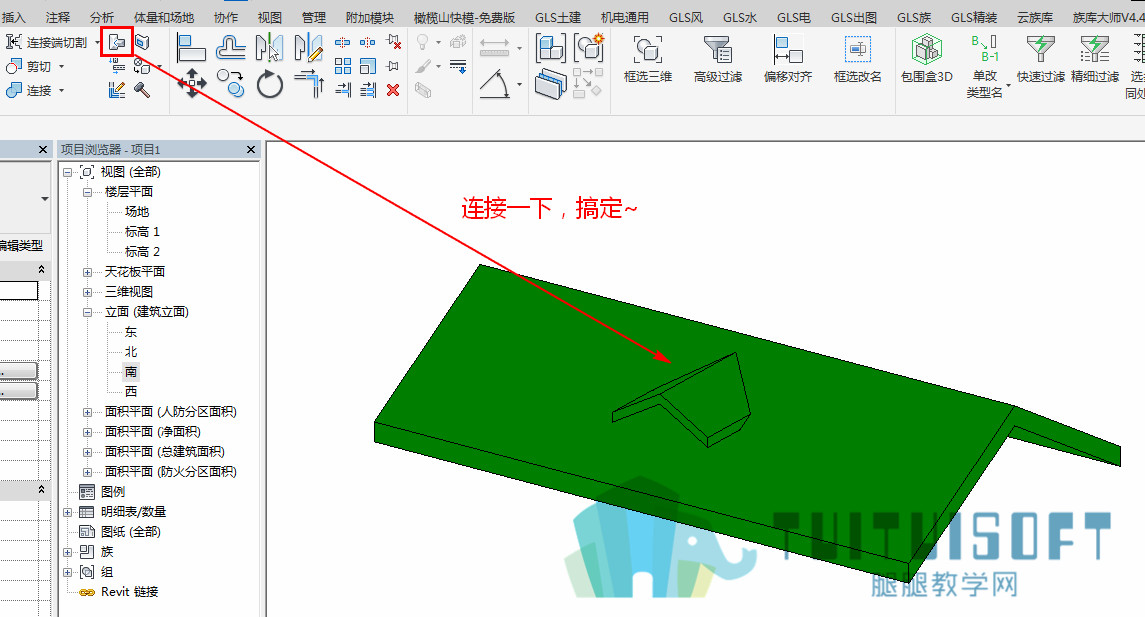Open the GLS土建 ribbon tab

[558, 18]
